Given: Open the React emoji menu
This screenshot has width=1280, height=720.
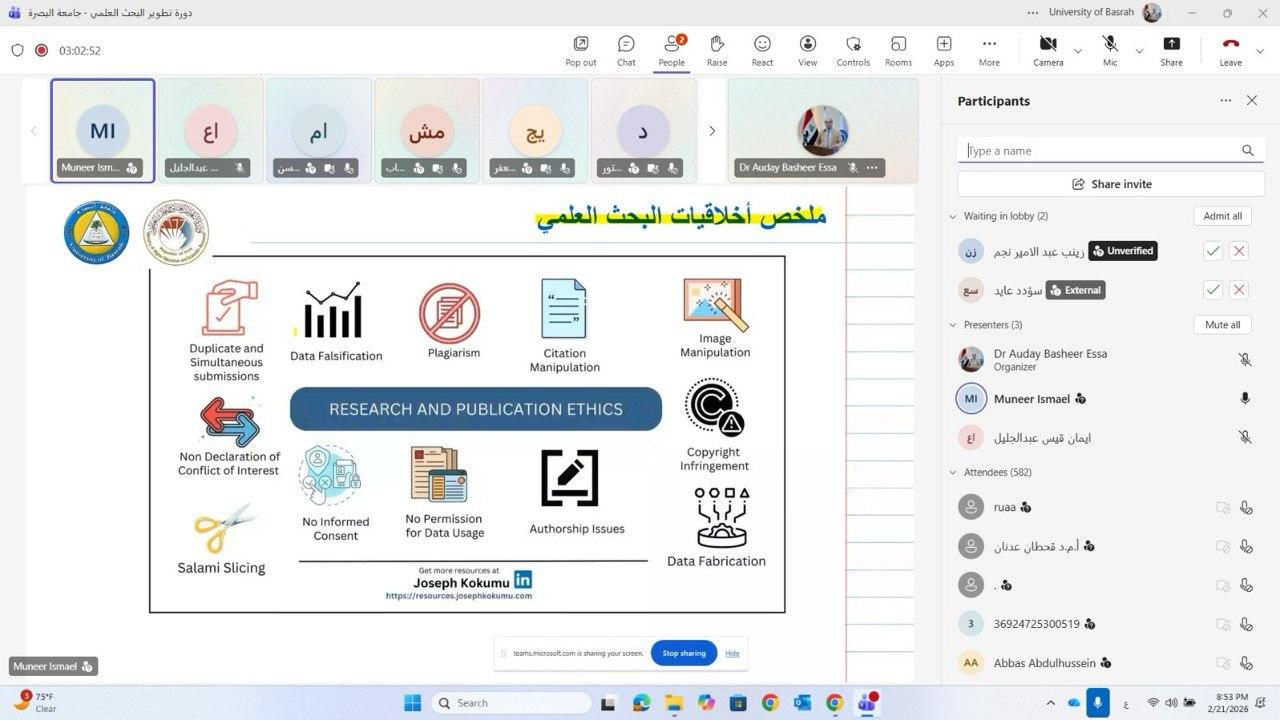Looking at the screenshot, I should (x=762, y=50).
